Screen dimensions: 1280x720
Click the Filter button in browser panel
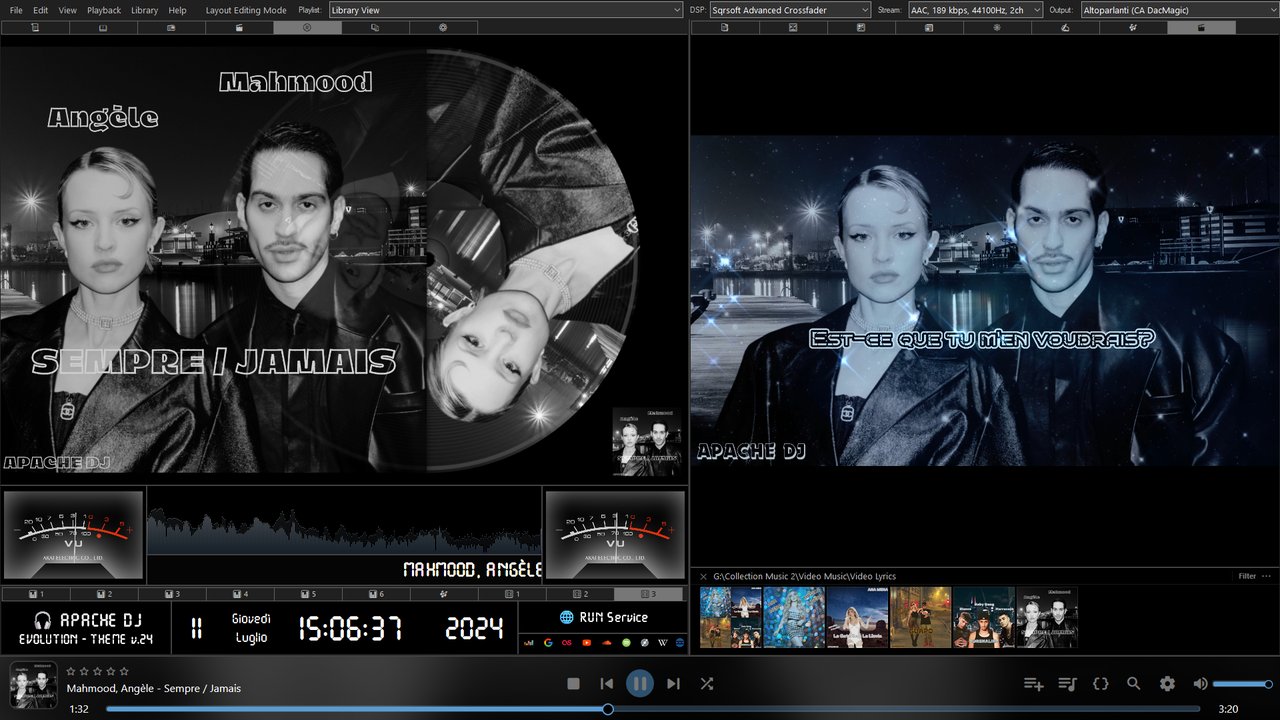point(1247,576)
